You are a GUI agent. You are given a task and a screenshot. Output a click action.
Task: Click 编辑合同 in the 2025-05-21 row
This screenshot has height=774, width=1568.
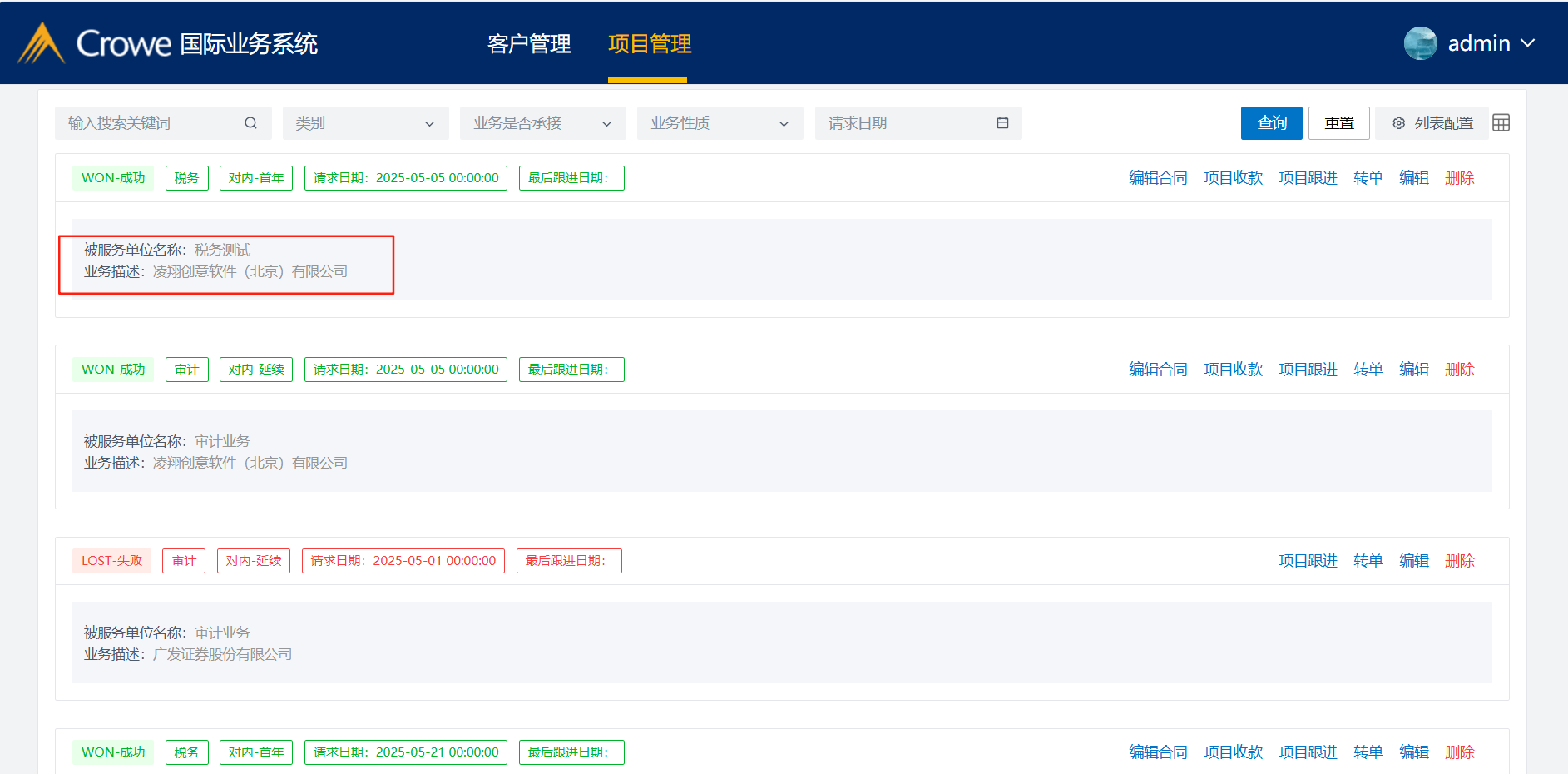[1158, 752]
